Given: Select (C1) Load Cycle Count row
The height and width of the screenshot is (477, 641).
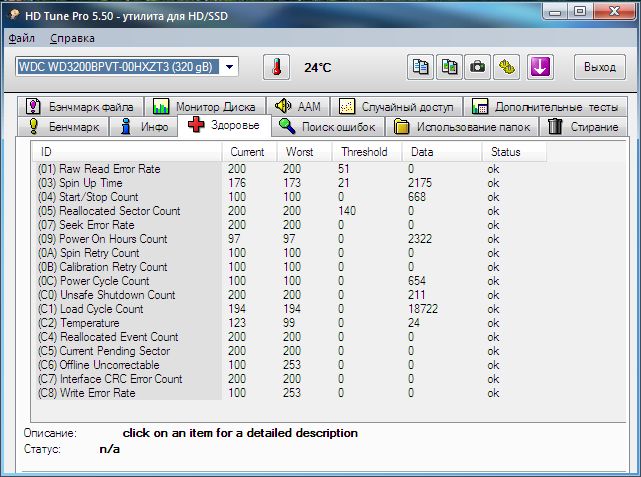Looking at the screenshot, I should (290, 309).
